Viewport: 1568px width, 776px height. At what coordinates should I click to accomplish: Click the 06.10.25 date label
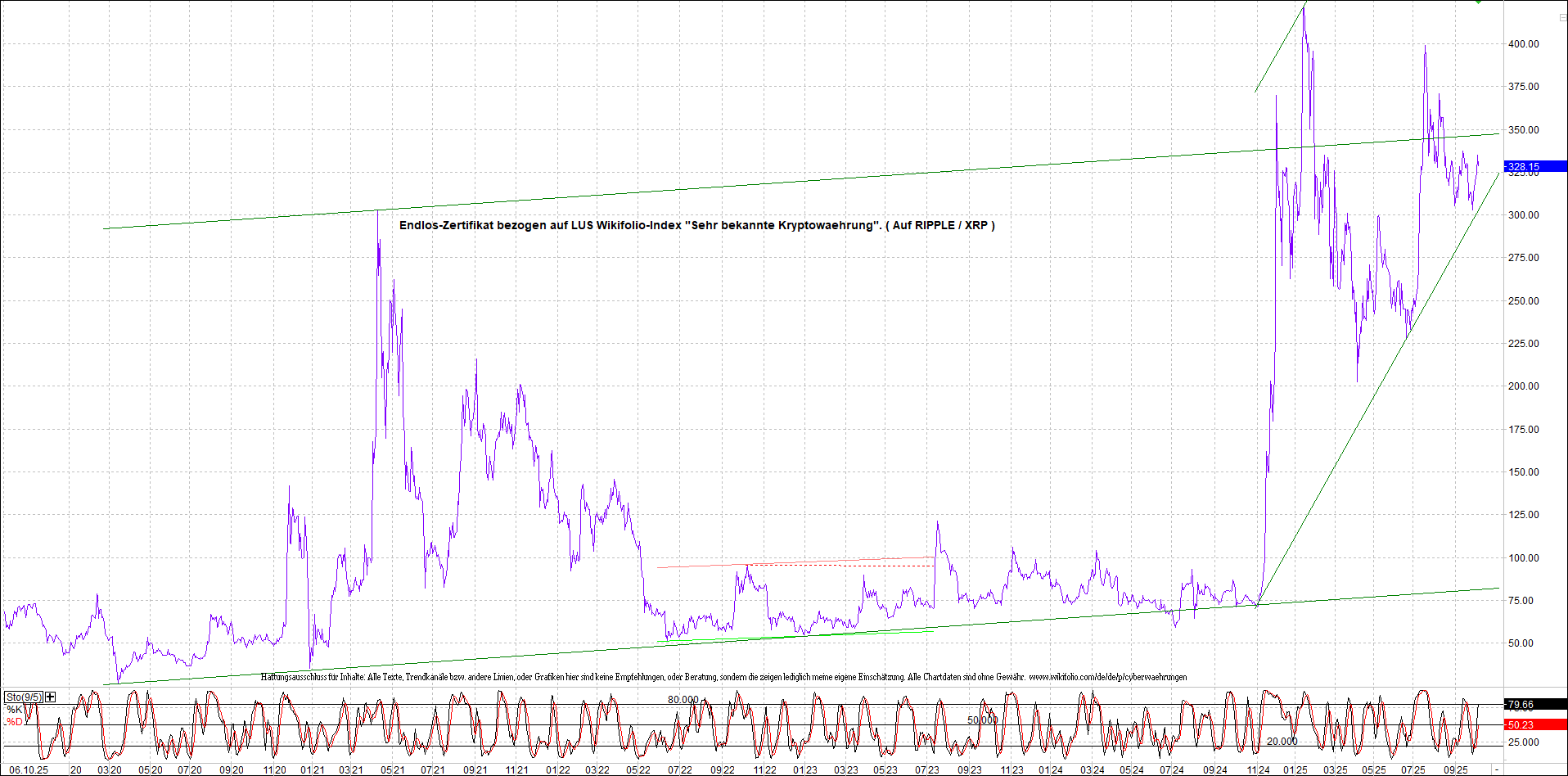click(x=29, y=769)
